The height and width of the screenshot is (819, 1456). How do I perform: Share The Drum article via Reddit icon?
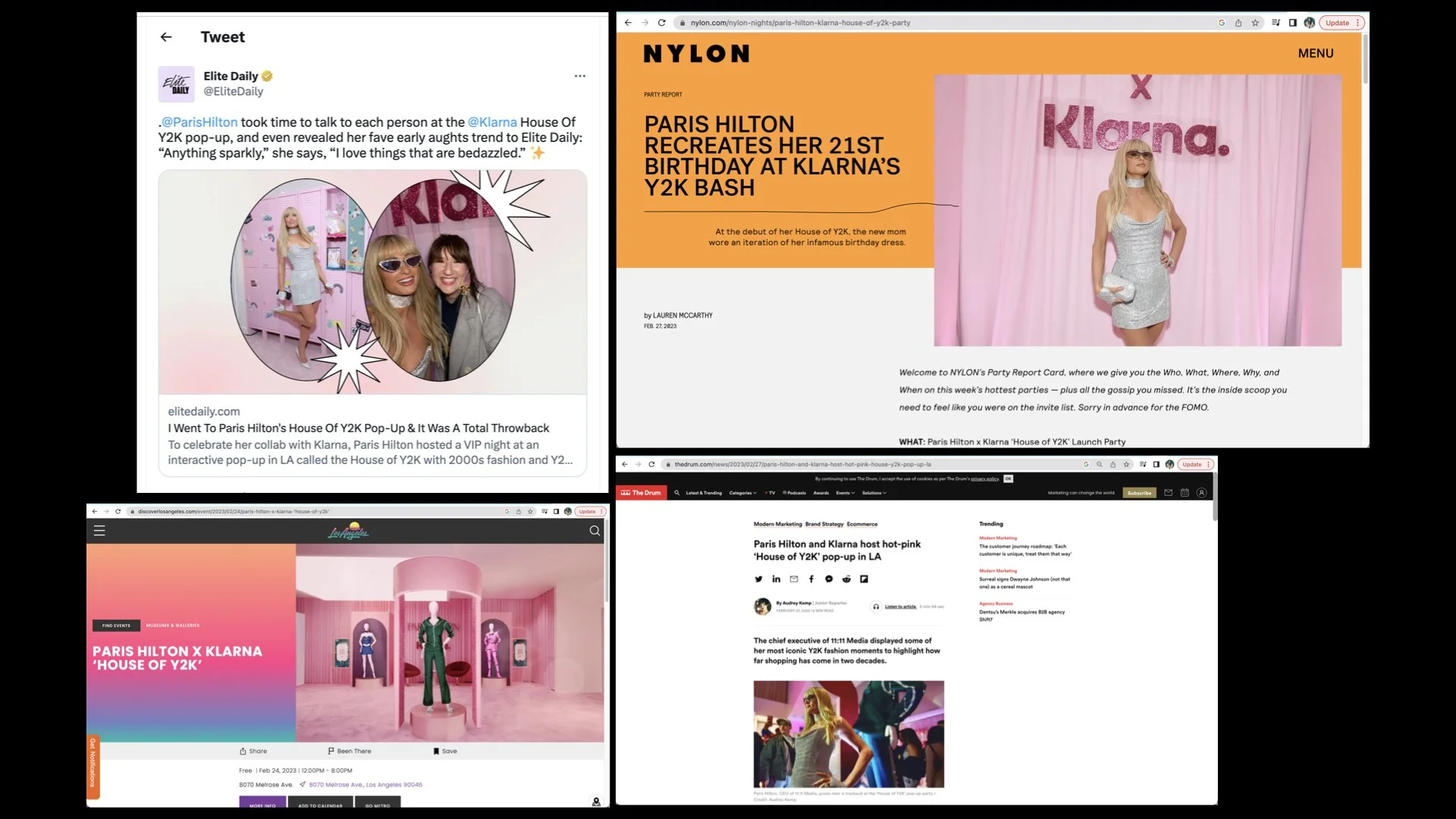pos(846,579)
